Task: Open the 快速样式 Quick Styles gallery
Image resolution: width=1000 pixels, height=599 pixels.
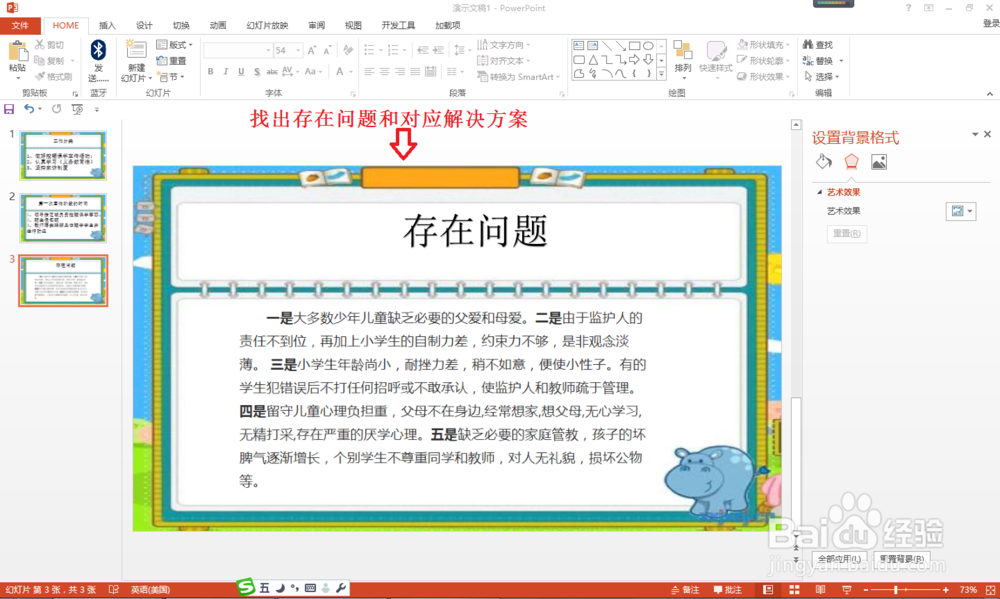Action: tap(716, 57)
